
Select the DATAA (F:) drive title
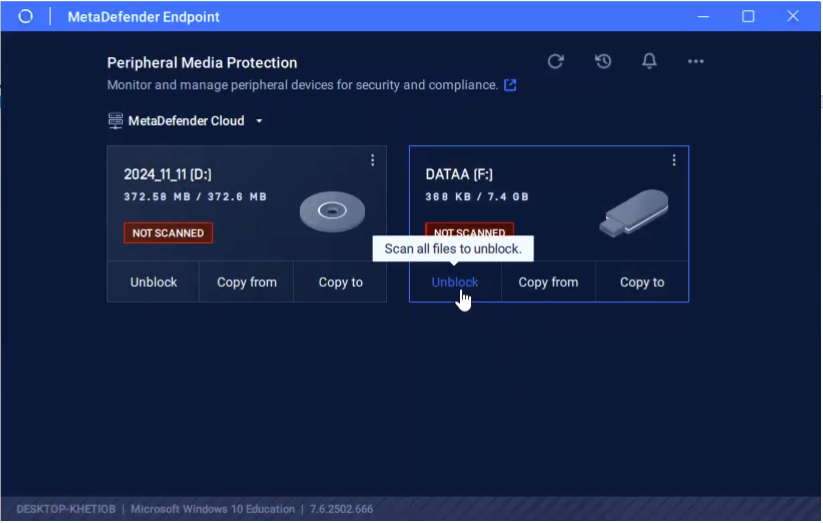click(459, 174)
